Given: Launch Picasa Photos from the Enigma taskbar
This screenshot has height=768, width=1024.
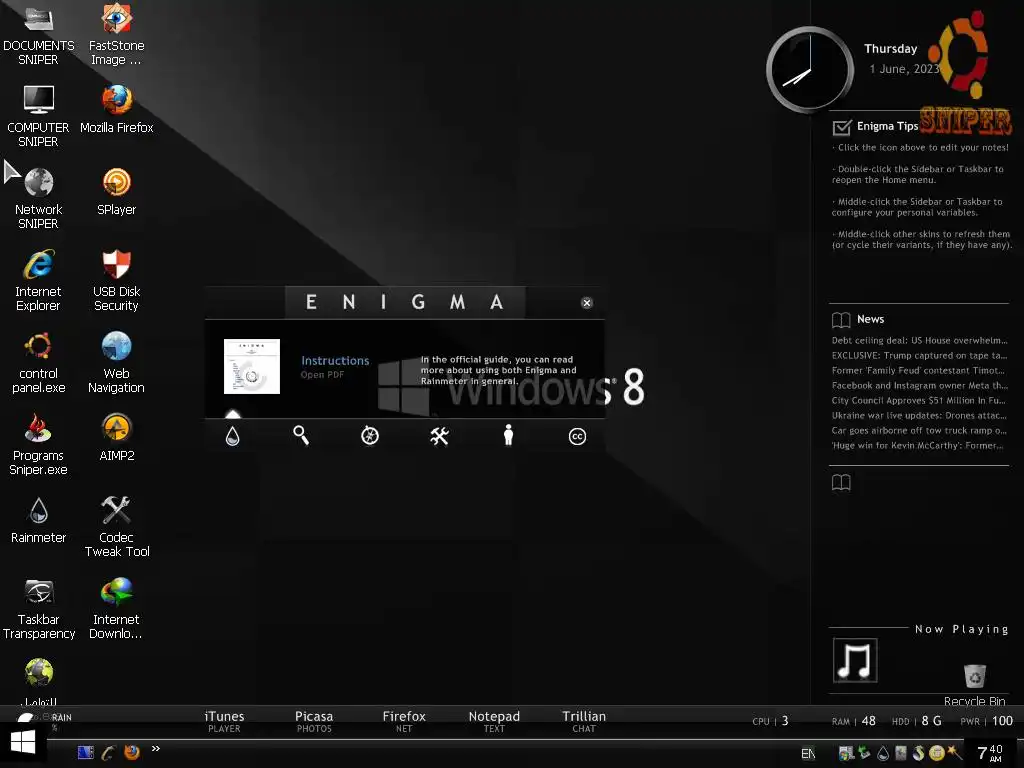Looking at the screenshot, I should 314,721.
